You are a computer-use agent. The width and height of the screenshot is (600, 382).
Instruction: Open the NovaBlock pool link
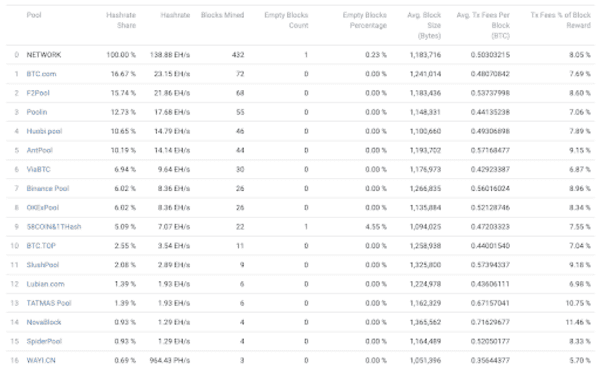pyautogui.click(x=44, y=322)
